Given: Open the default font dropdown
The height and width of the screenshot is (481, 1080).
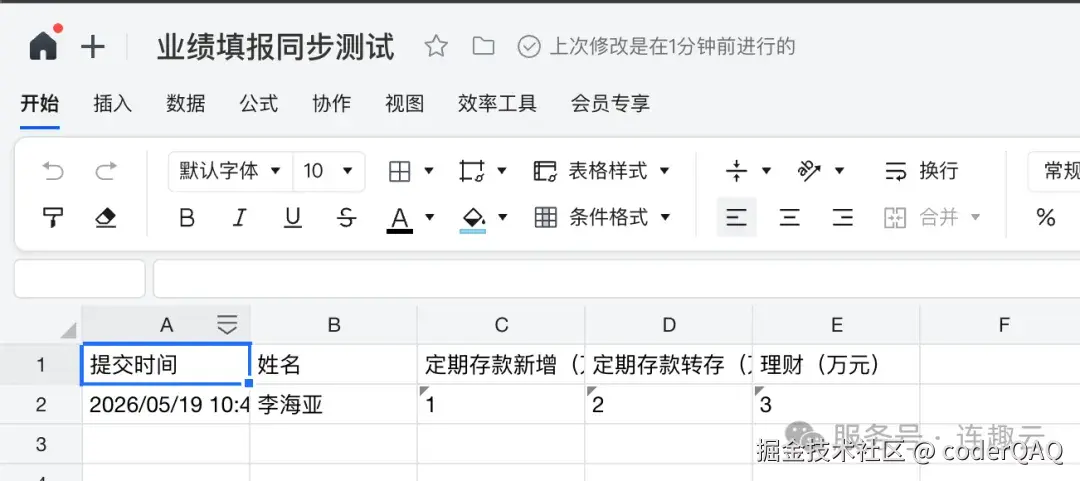Looking at the screenshot, I should point(230,171).
